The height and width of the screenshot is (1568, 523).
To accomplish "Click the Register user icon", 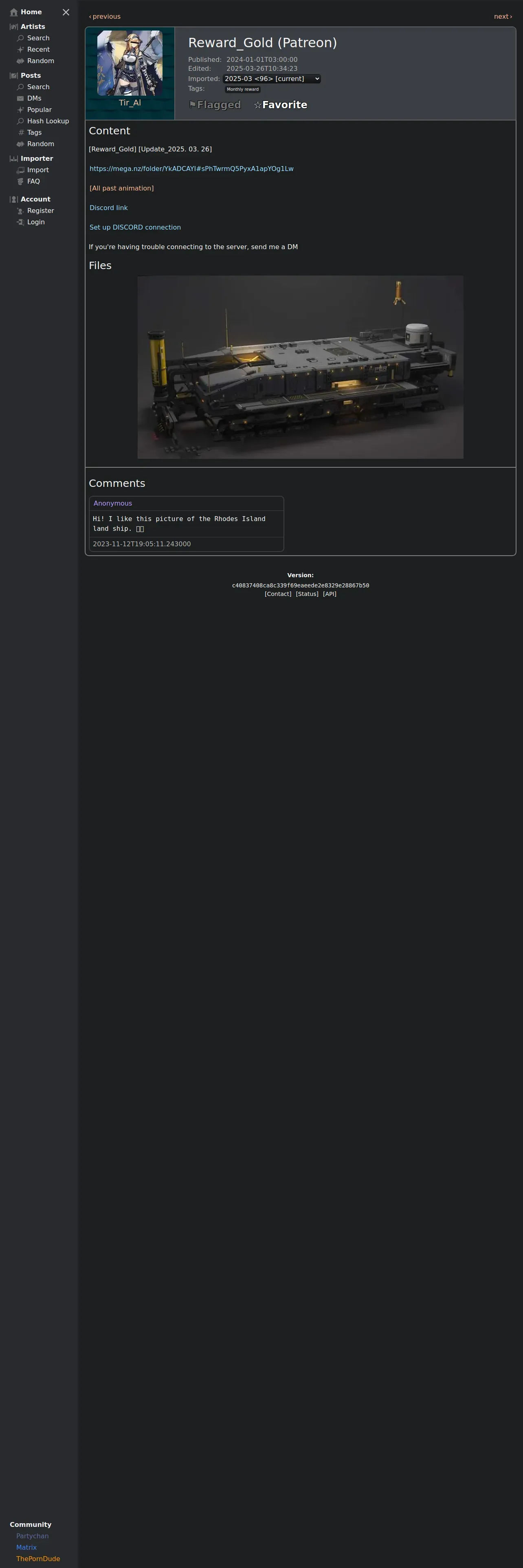I will click(x=21, y=211).
